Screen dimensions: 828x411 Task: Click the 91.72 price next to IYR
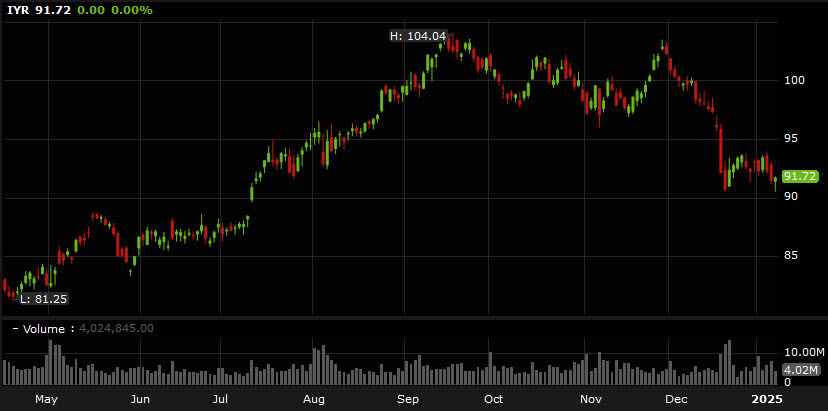point(53,10)
